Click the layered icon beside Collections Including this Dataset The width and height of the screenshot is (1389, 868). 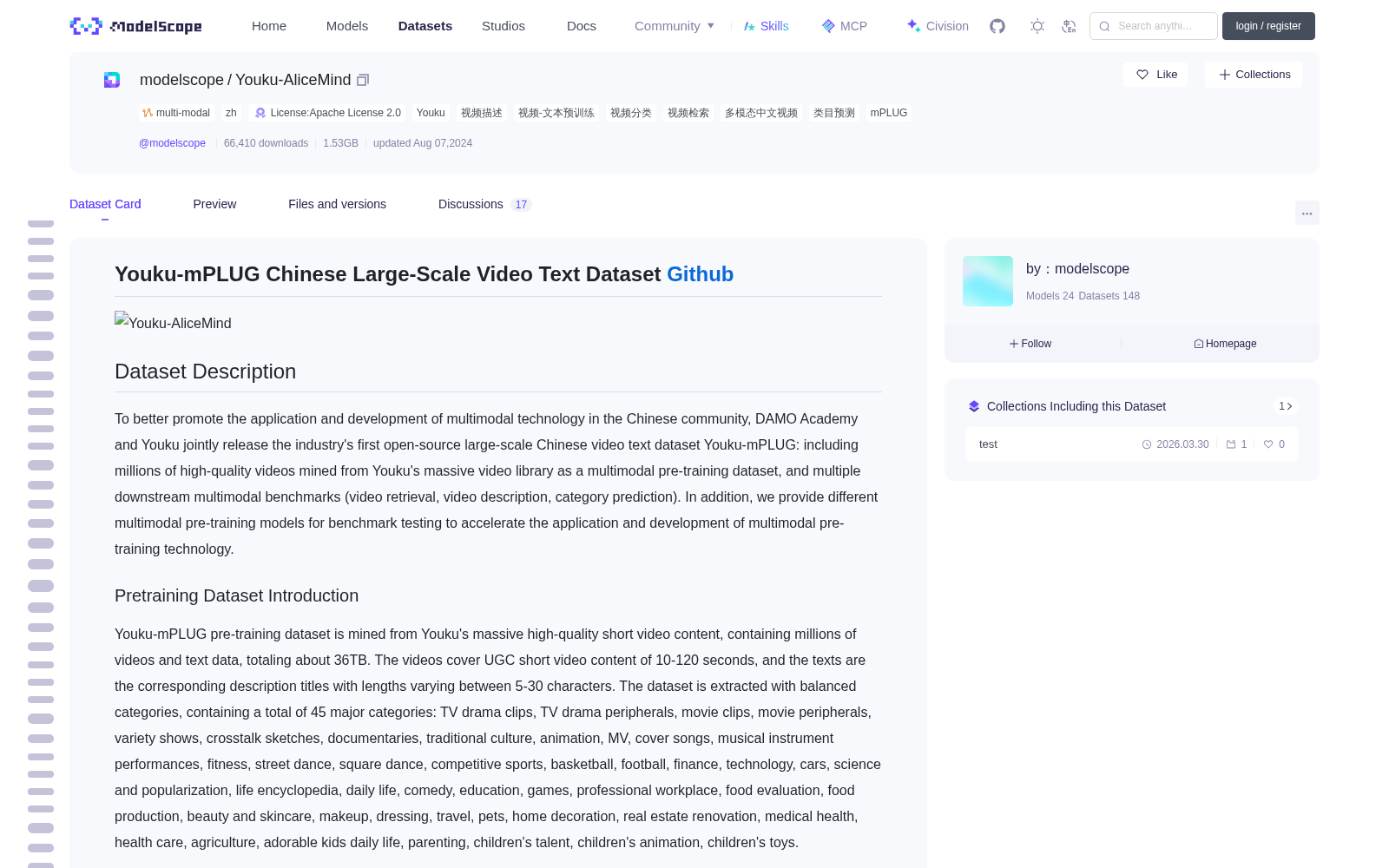click(974, 406)
